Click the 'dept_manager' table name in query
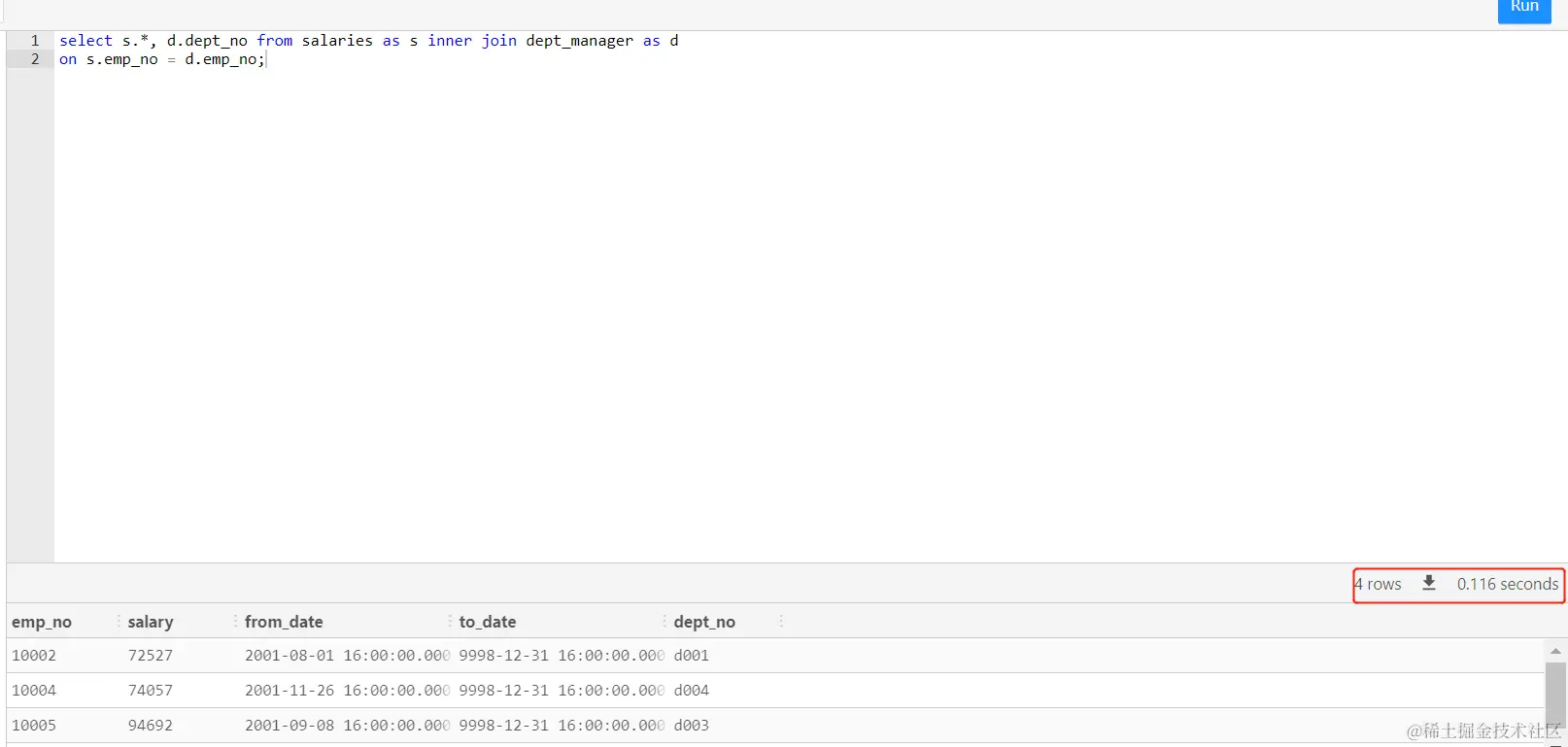Screen dimensions: 1568x747 [580, 41]
